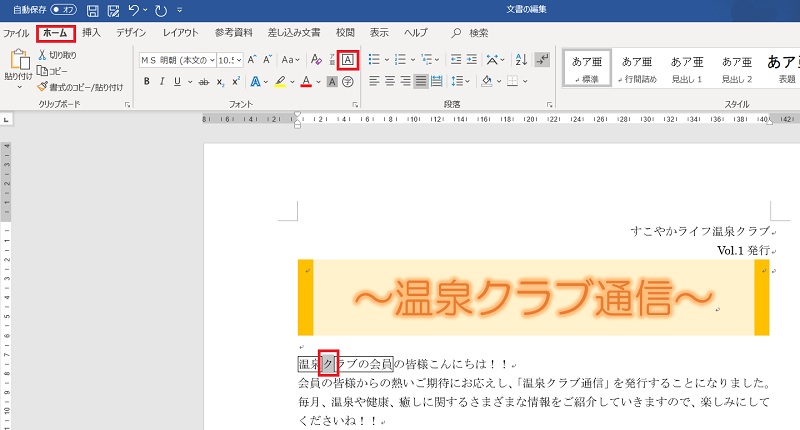Open the font name dropdown
Image resolution: width=800 pixels, height=430 pixels.
(x=212, y=60)
